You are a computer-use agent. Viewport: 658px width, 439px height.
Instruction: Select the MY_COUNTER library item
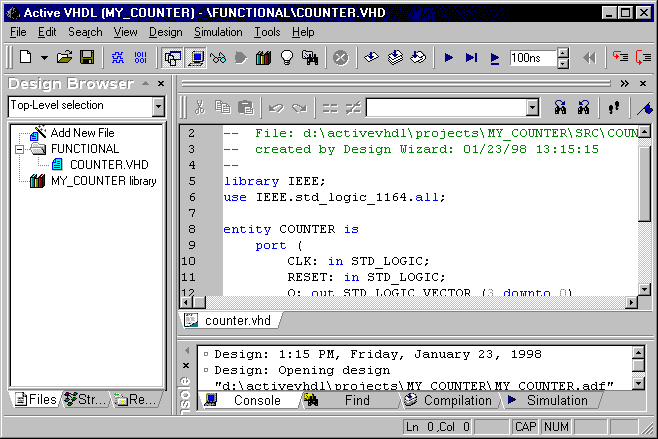coord(103,181)
